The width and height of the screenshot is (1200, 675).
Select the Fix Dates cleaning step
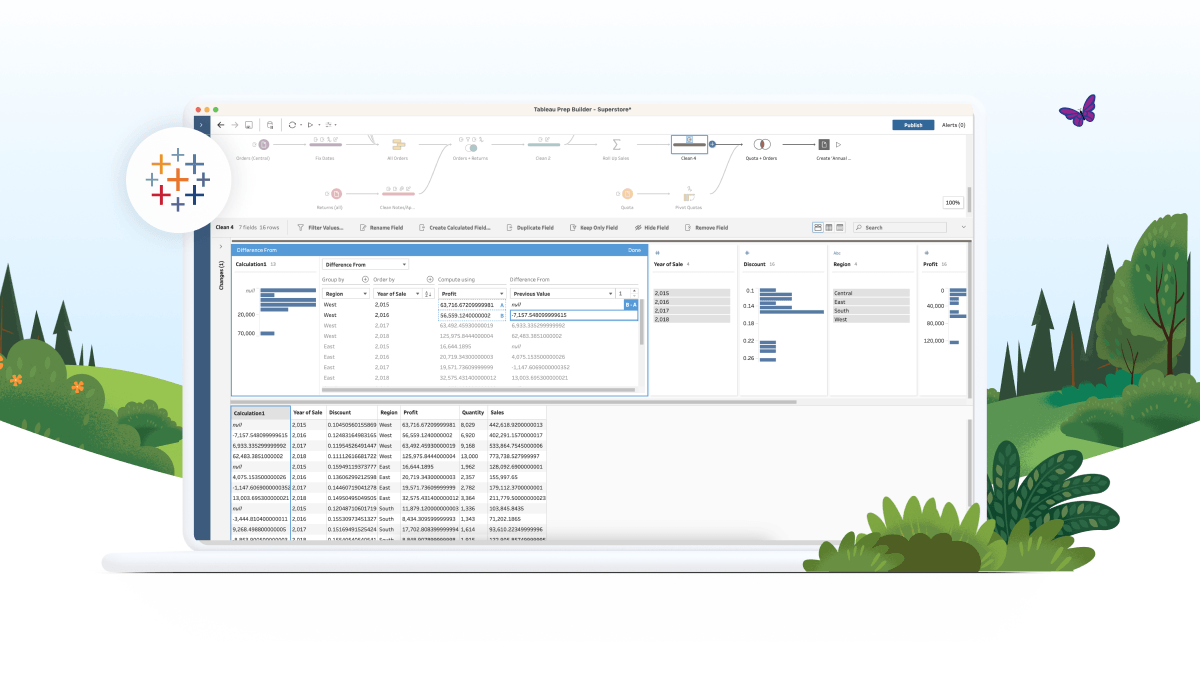click(x=325, y=145)
